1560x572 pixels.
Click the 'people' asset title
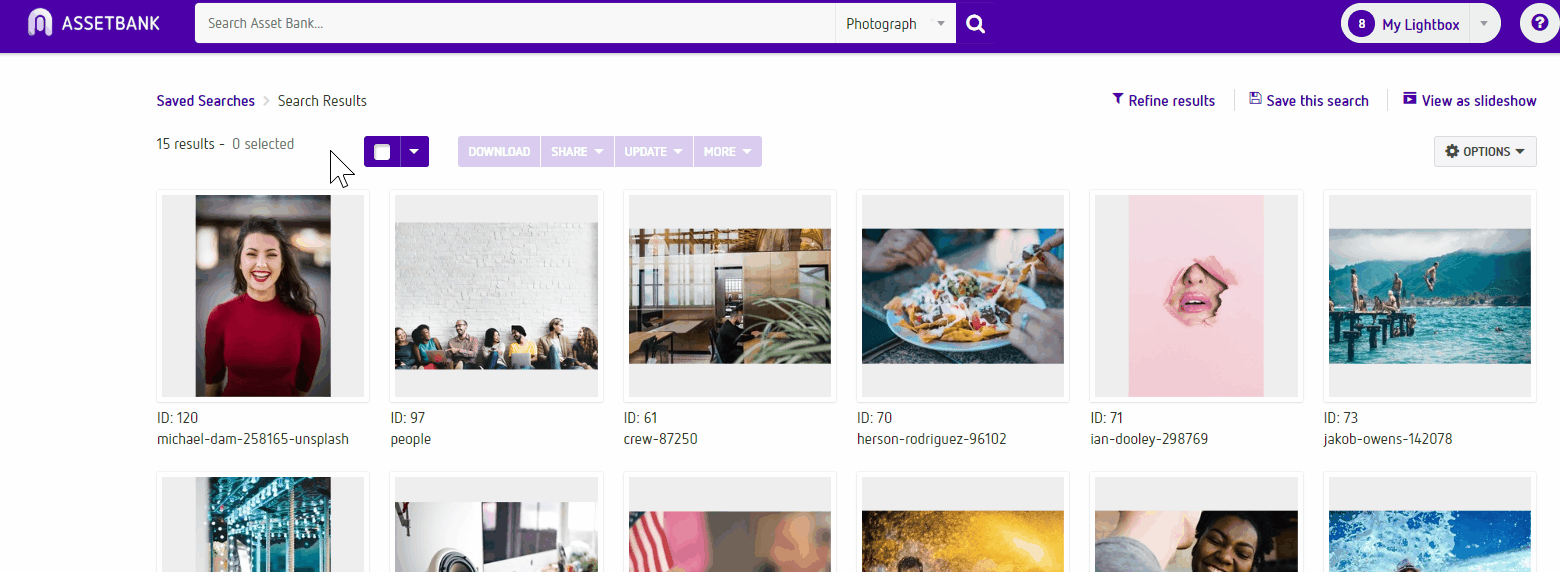pyautogui.click(x=411, y=439)
